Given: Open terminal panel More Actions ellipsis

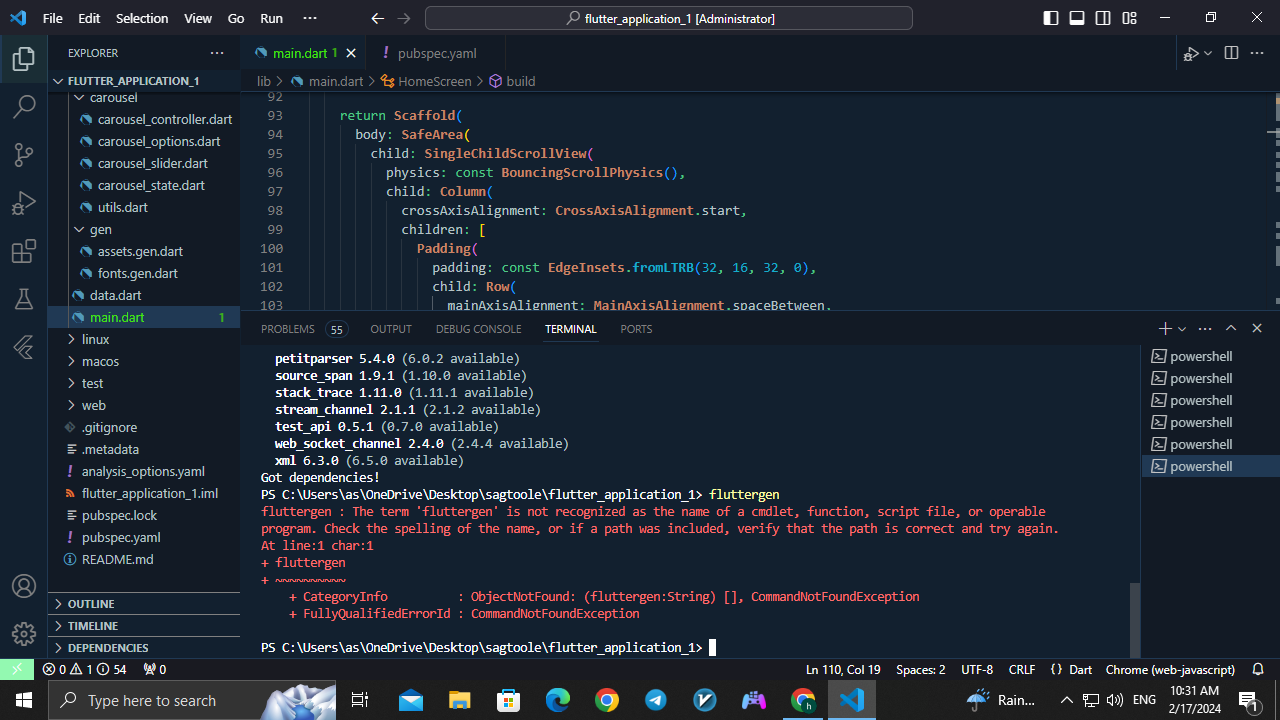Looking at the screenshot, I should (1205, 328).
